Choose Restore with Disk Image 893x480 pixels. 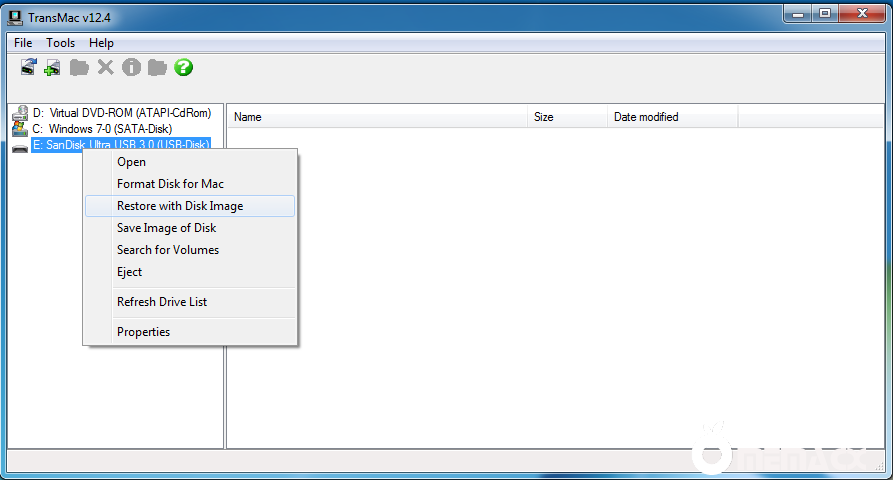pos(190,206)
